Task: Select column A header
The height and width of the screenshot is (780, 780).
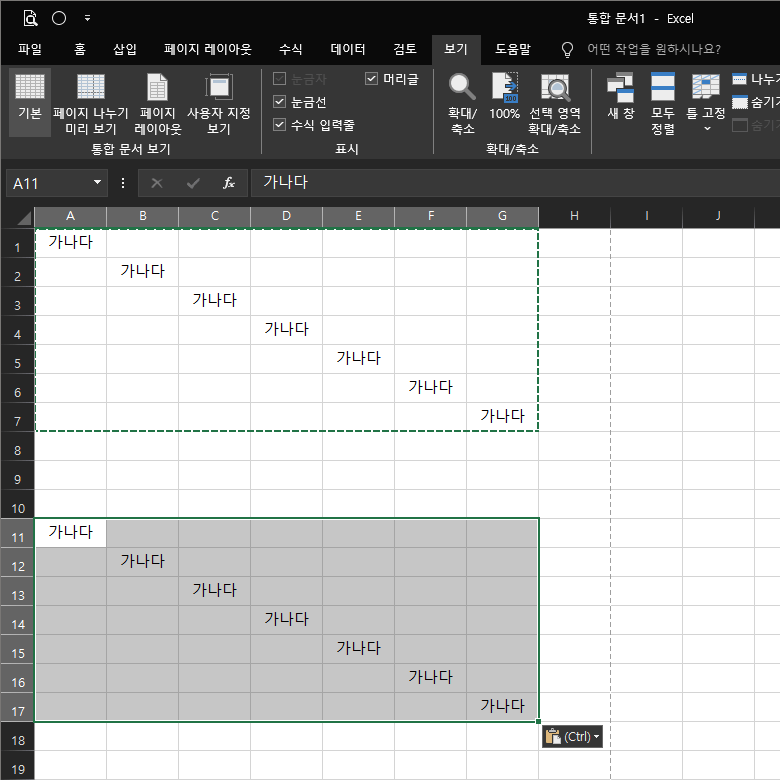Action: pyautogui.click(x=70, y=216)
